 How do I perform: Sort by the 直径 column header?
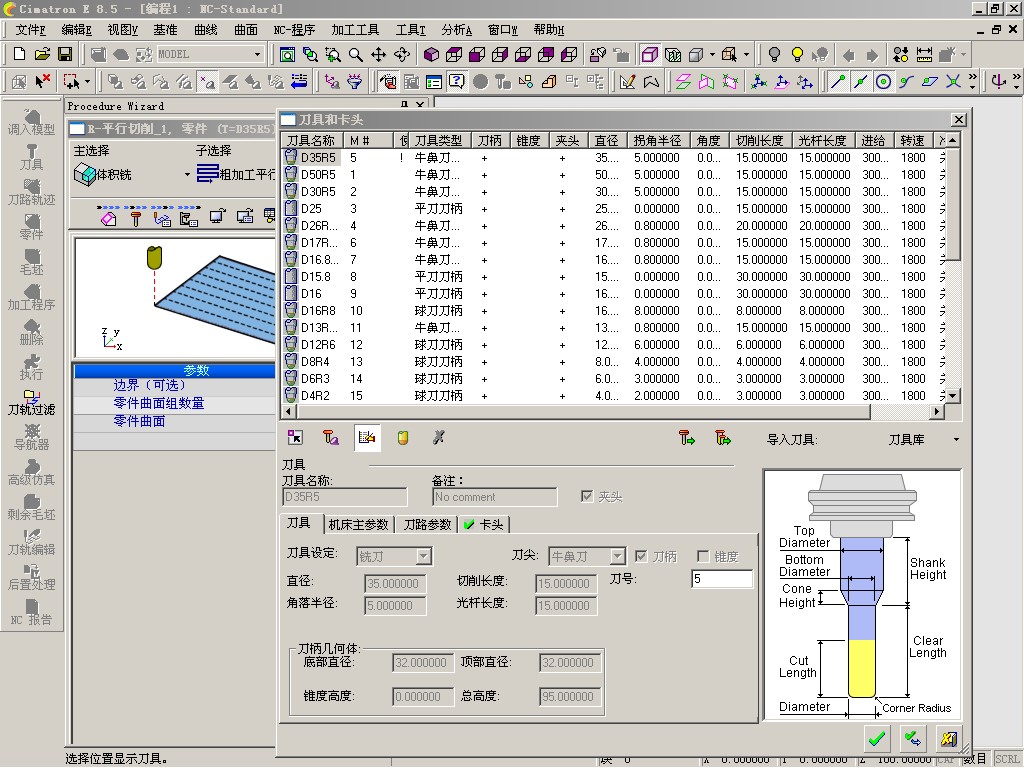tap(607, 140)
